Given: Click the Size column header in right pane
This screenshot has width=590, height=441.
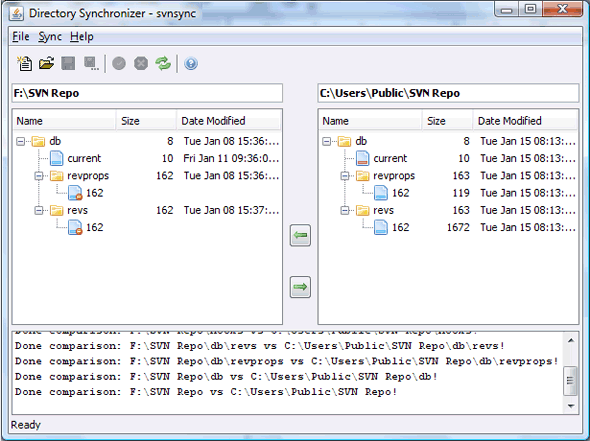Looking at the screenshot, I should (447, 121).
